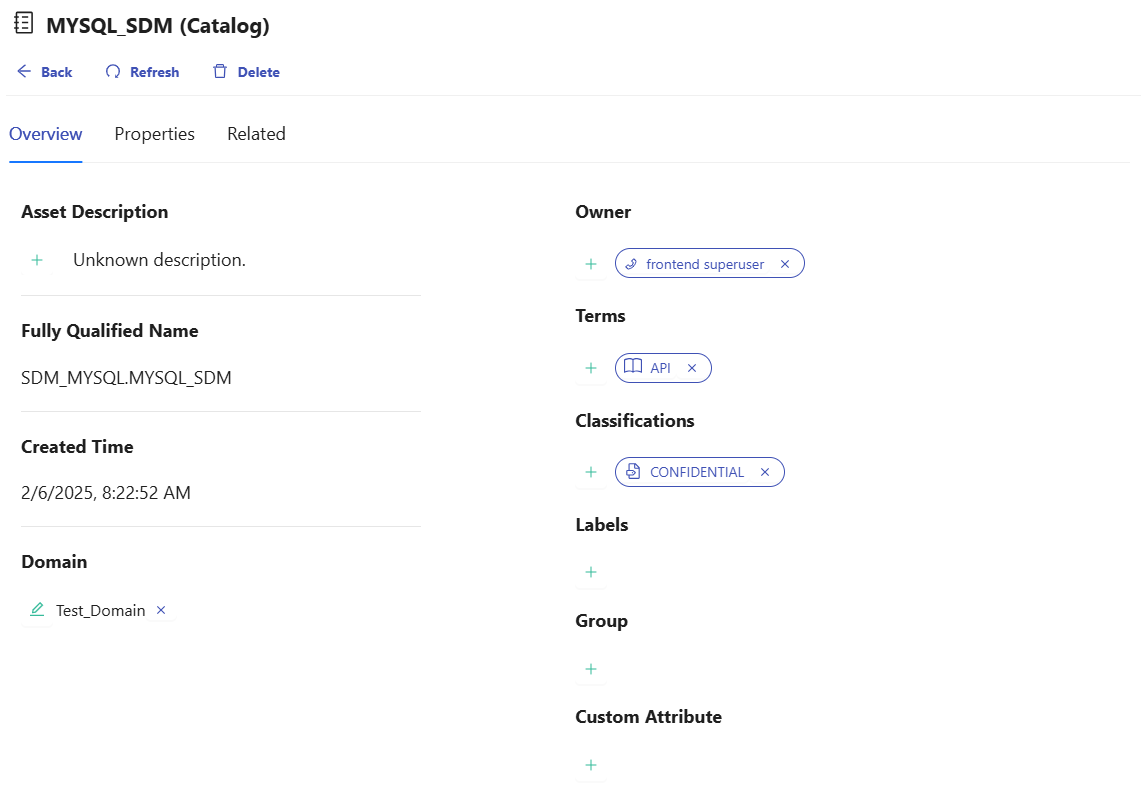The height and width of the screenshot is (791, 1141).
Task: Go Back to the previous page
Action: coord(45,72)
